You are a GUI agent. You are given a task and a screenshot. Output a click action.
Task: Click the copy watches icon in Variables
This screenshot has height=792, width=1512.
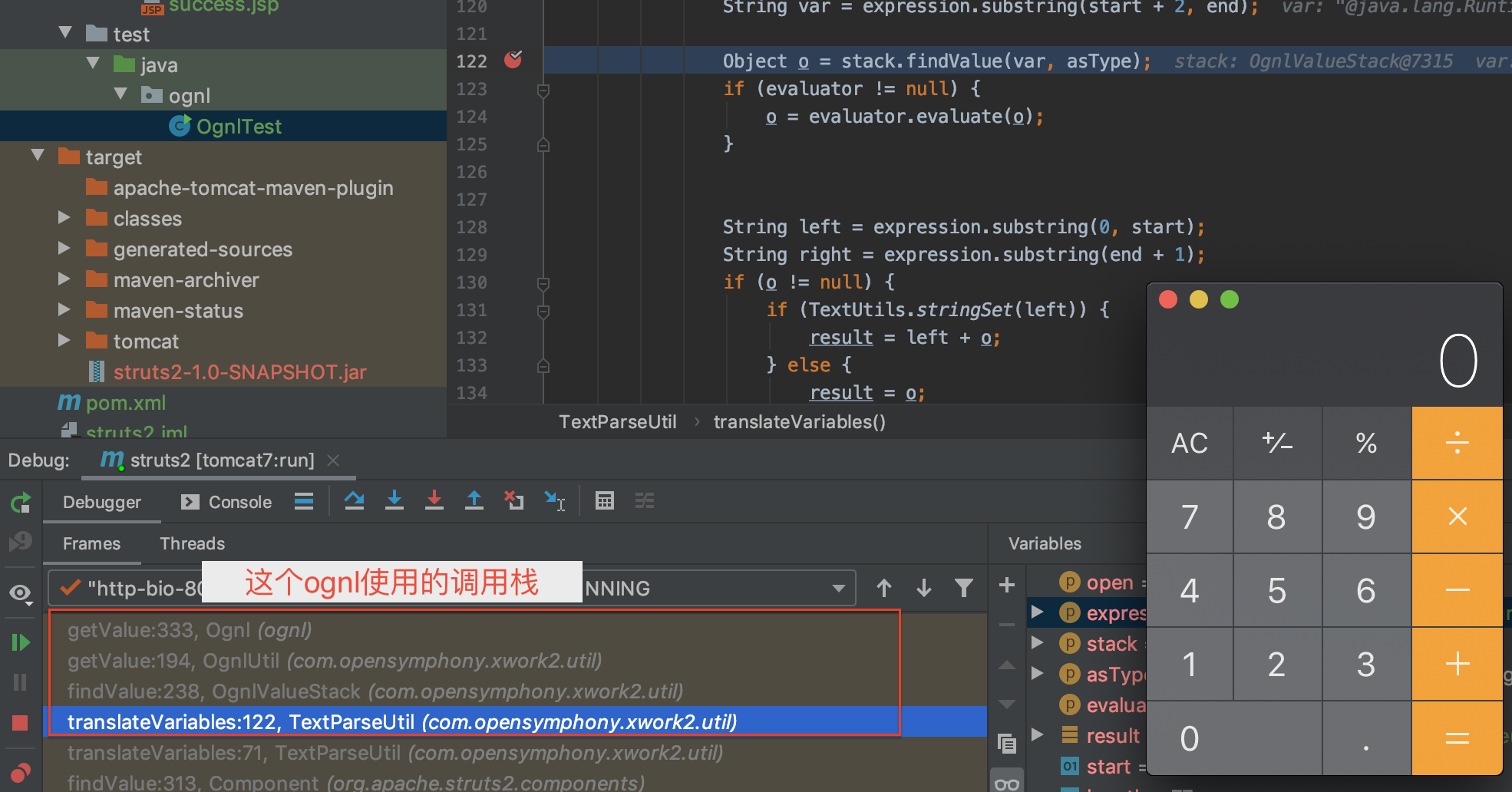pos(1007,743)
